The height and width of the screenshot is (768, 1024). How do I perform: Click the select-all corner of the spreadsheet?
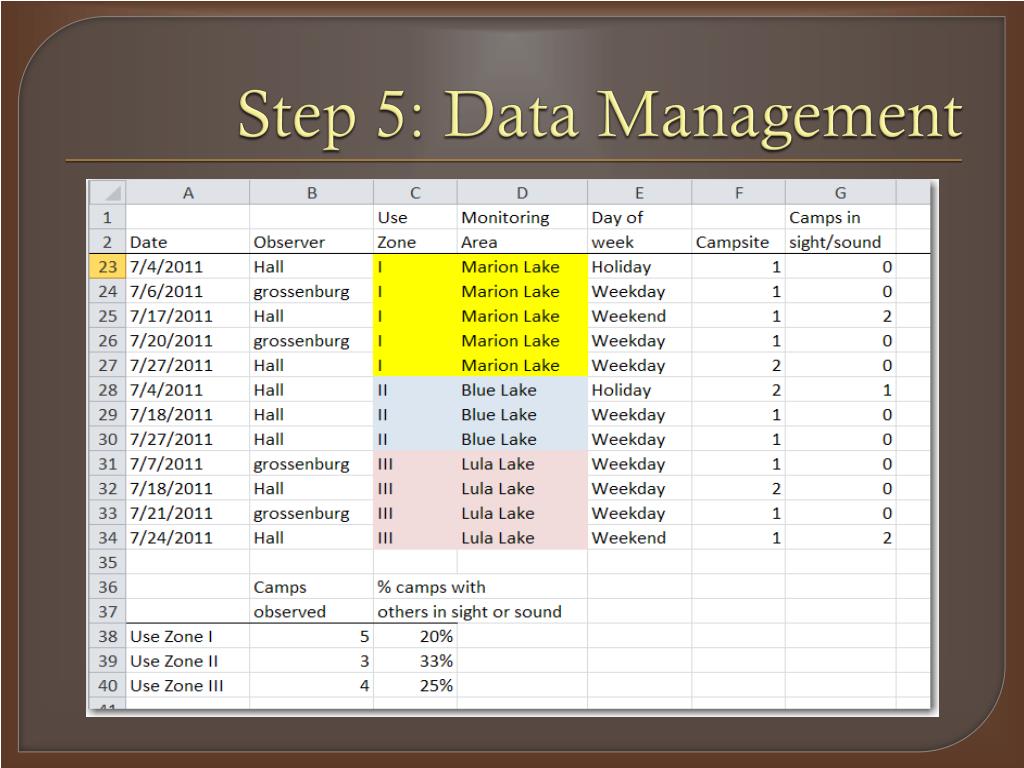point(108,193)
